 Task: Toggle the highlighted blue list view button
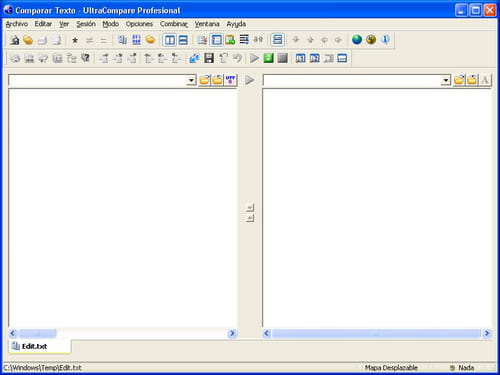[216, 40]
